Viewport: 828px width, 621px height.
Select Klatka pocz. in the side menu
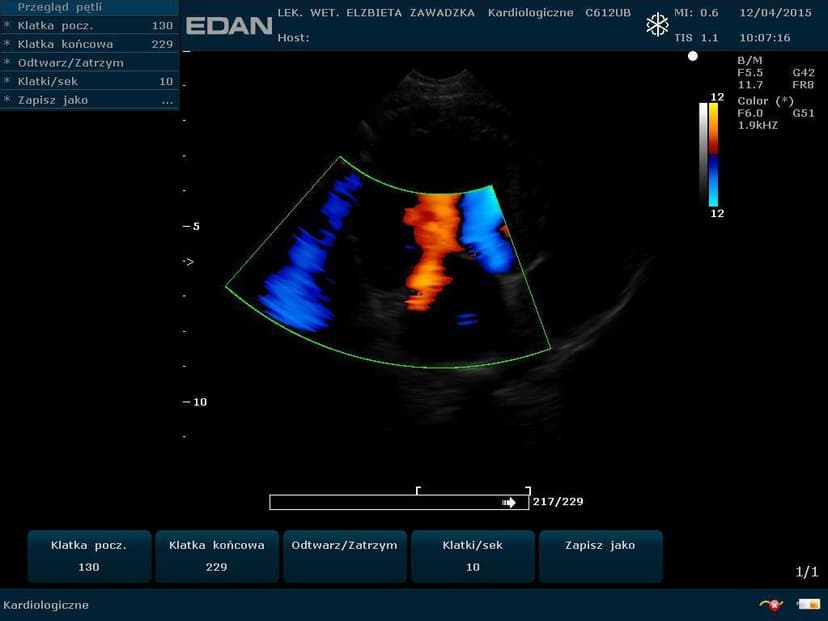click(89, 26)
